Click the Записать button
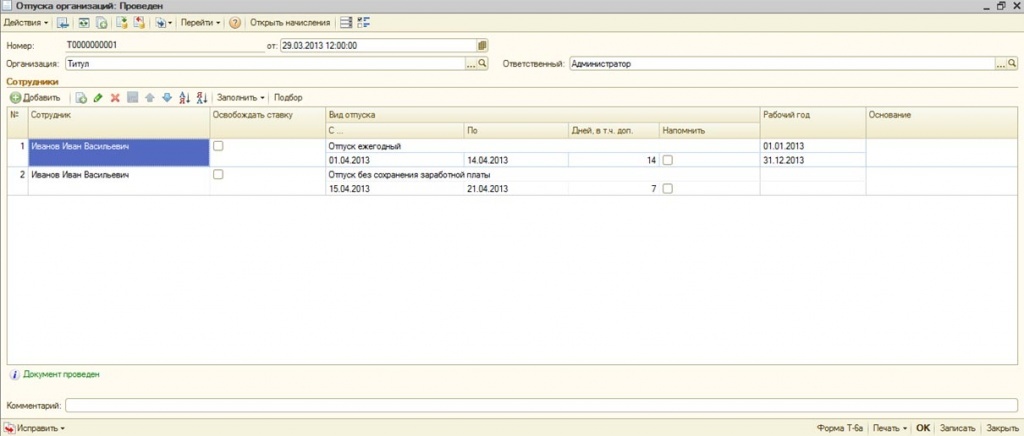 [x=957, y=428]
